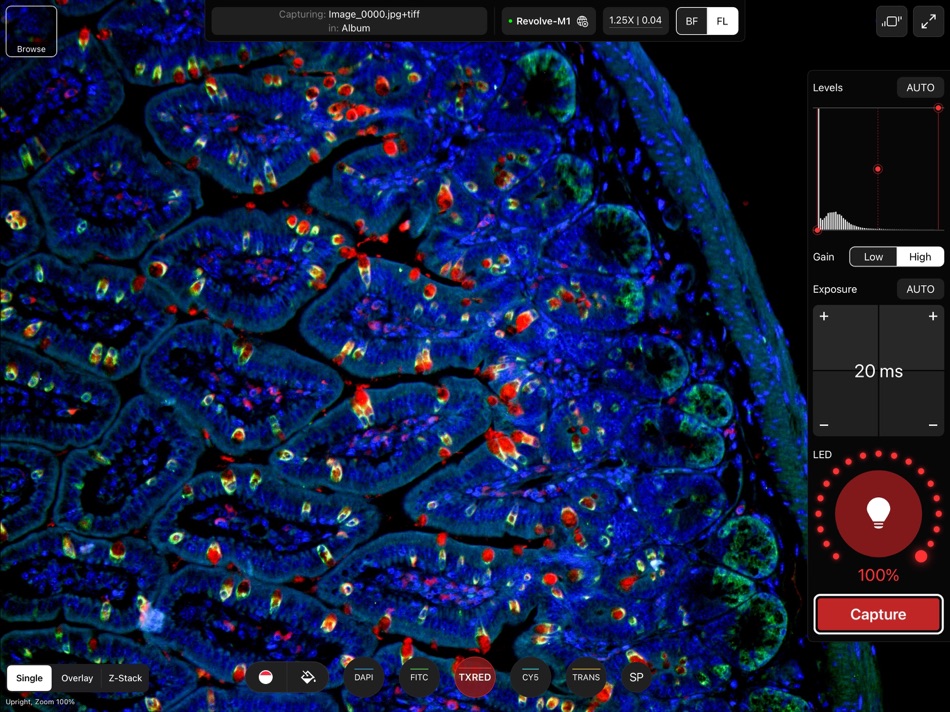Open the Revolve-M1 device settings icon
Screen dimensions: 950x712
(x=582, y=21)
